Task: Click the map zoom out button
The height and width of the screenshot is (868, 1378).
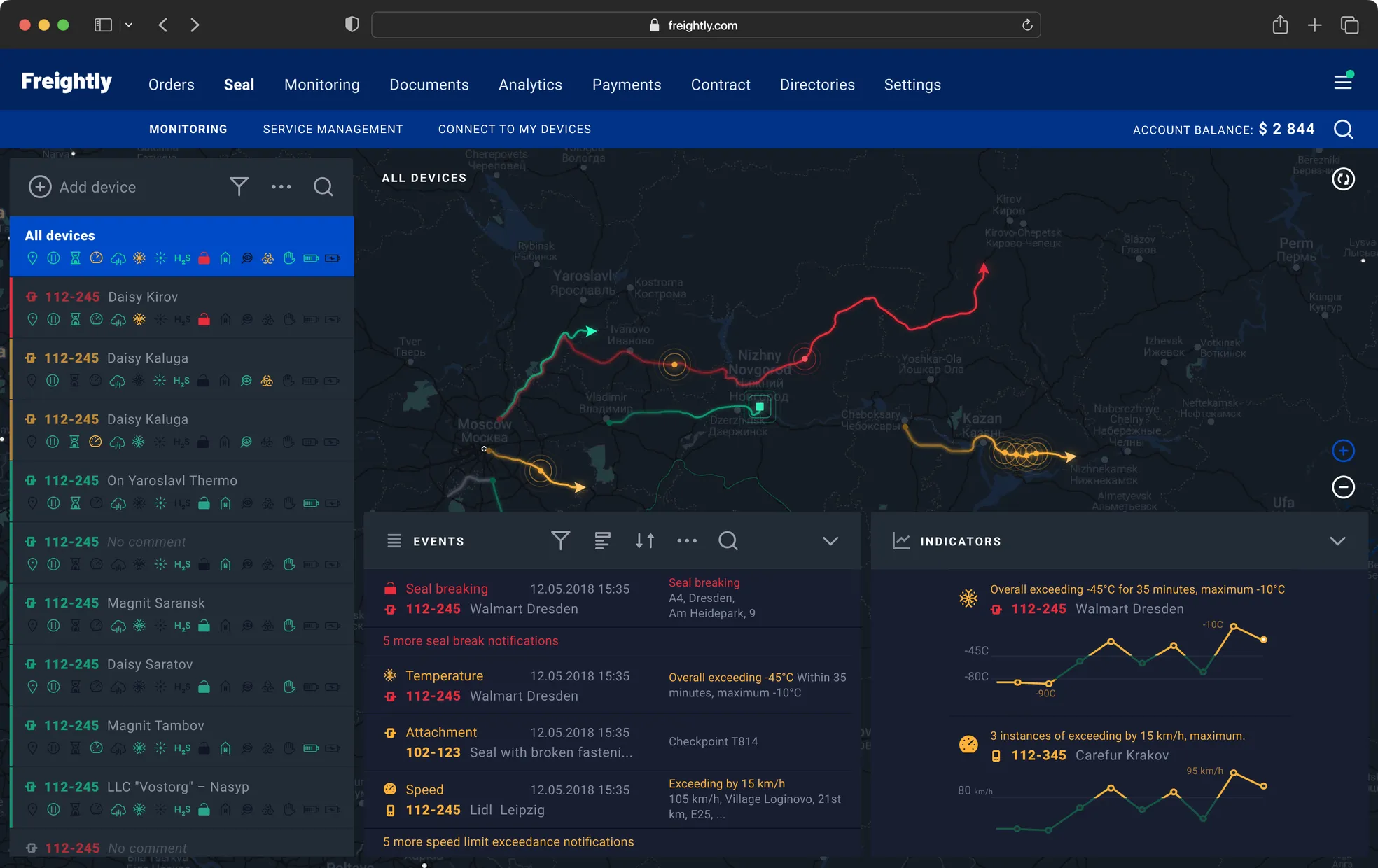Action: coord(1342,487)
